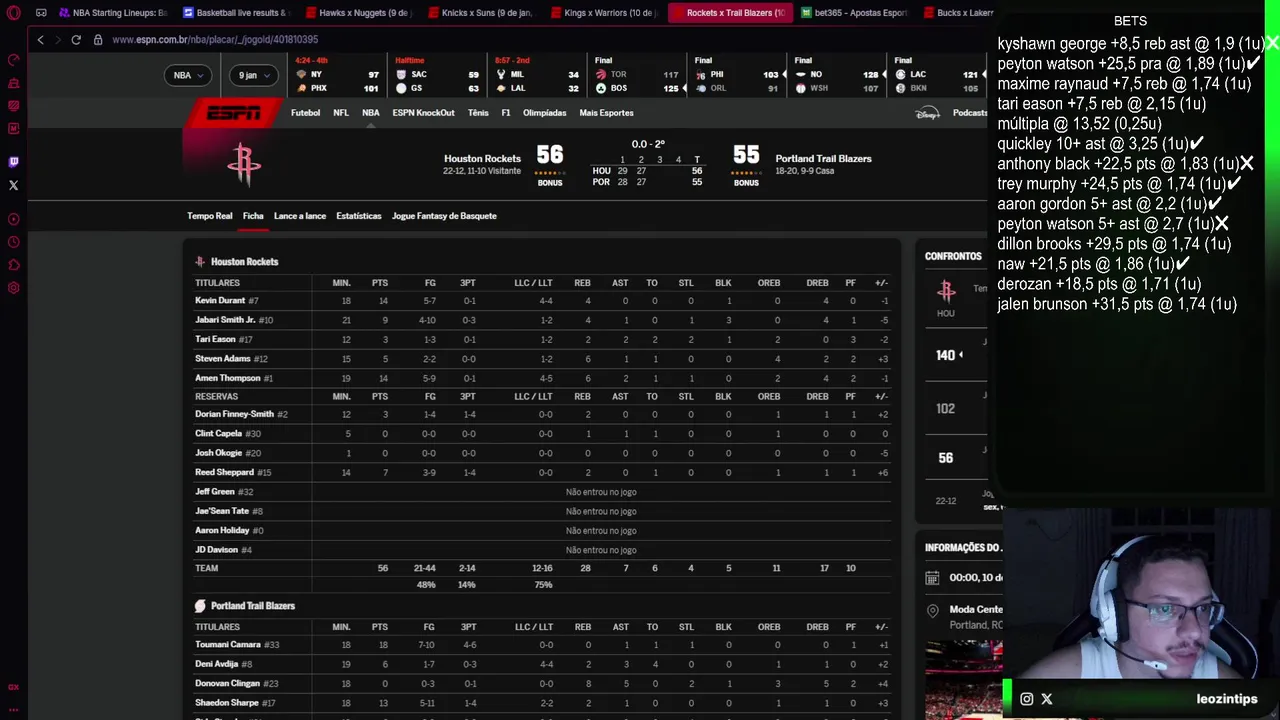Switch to bet365 browser tab
The width and height of the screenshot is (1280, 720).
coord(853,13)
